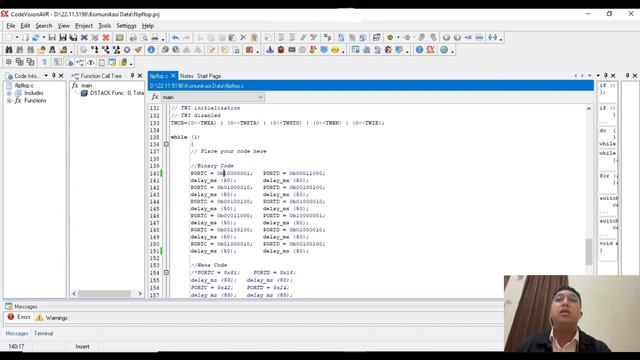This screenshot has width=640, height=360.
Task: Open the print toolbar overflow dropdown arrow
Action: click(x=163, y=39)
